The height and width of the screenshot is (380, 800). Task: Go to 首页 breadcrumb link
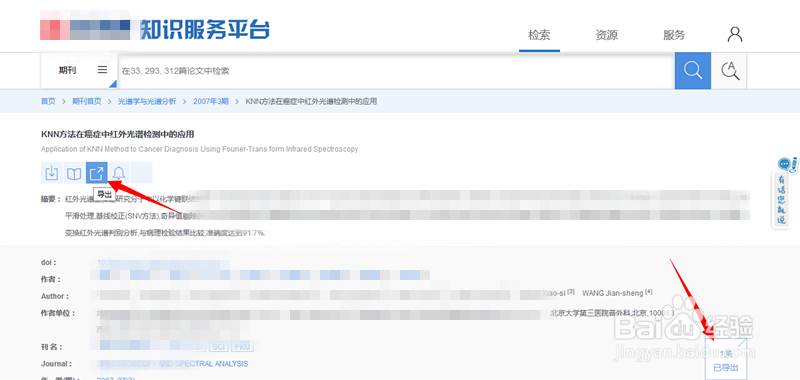[48, 102]
